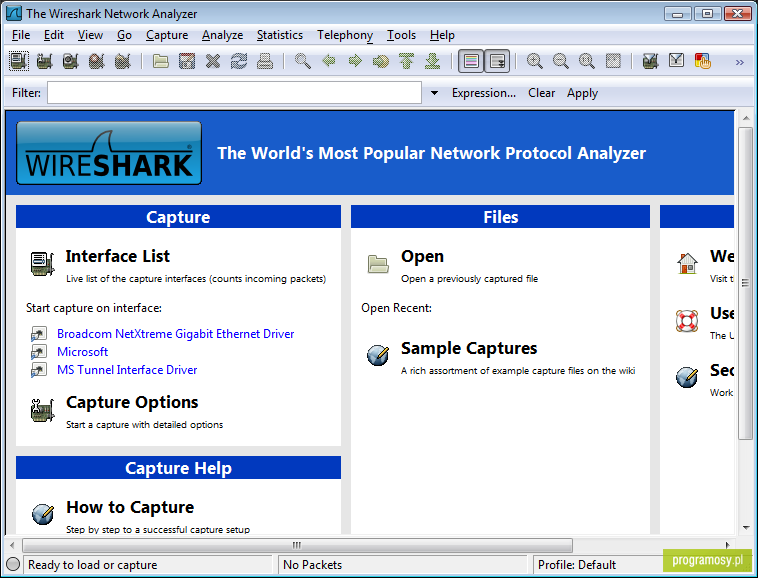Open capture options from the toolbar

[x=44, y=61]
